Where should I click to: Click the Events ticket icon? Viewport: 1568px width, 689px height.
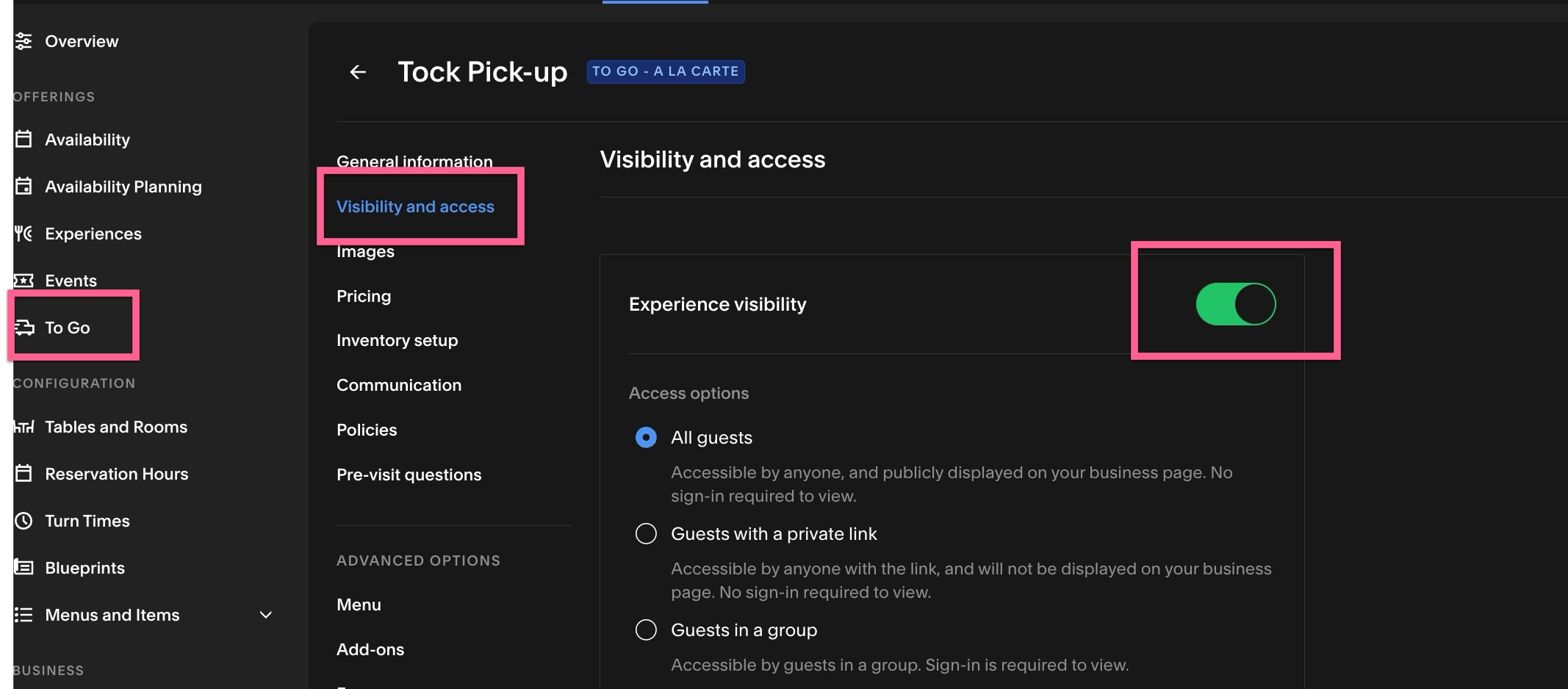point(24,281)
